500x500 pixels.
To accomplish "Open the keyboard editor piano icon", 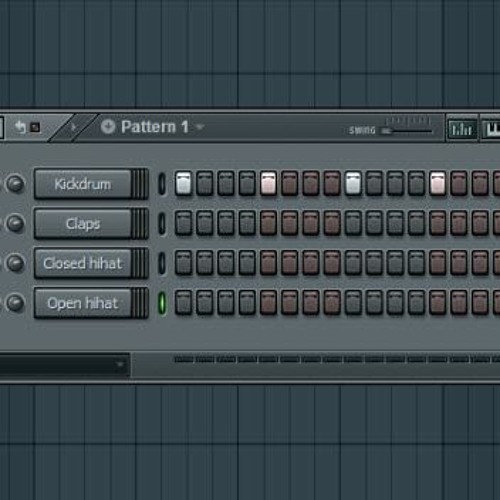I will click(x=491, y=129).
